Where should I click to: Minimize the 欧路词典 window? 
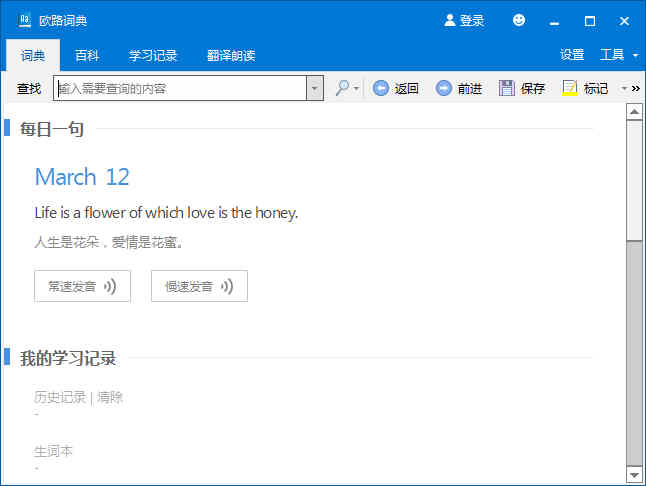point(555,21)
